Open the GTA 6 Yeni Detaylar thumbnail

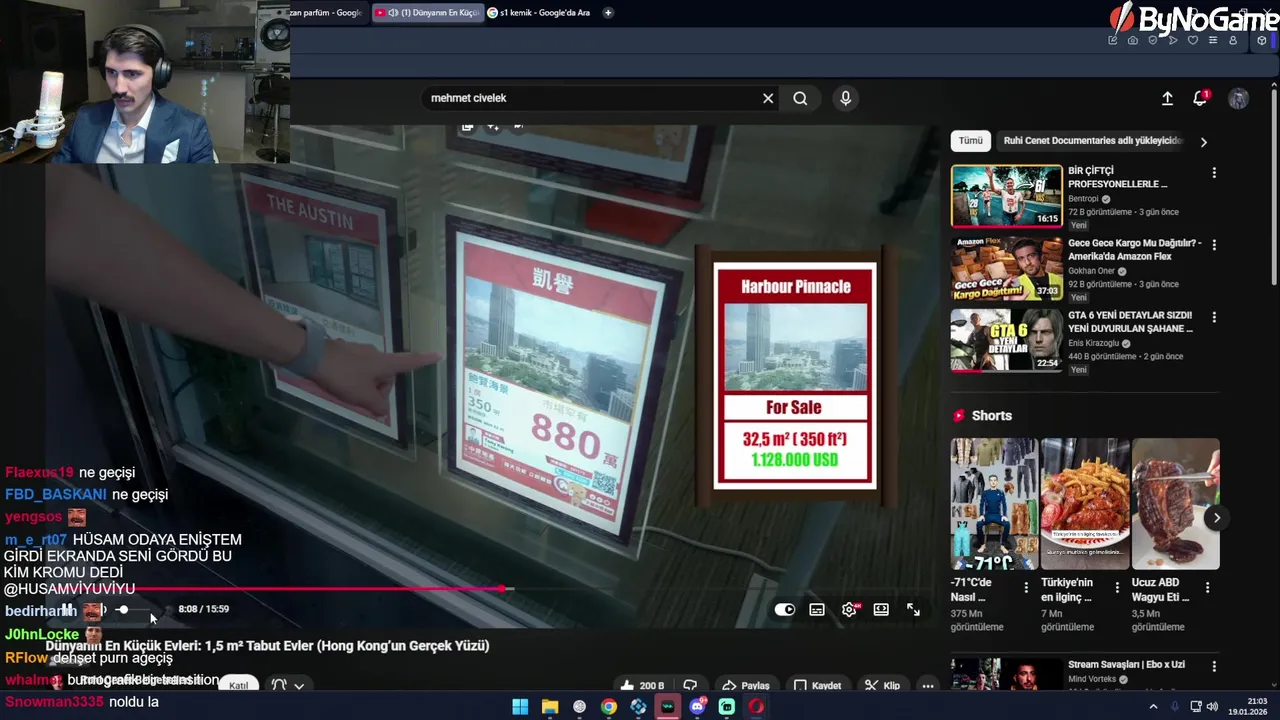click(x=1006, y=340)
